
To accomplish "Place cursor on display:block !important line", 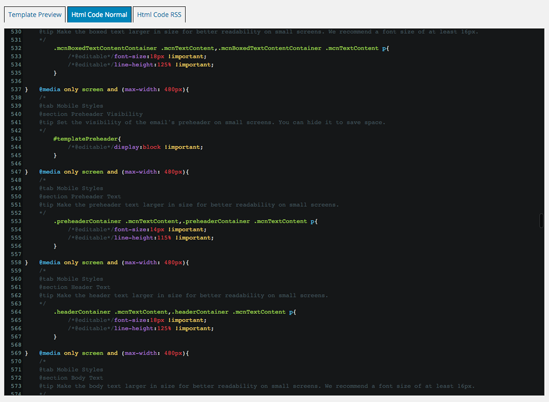I will 135,147.
